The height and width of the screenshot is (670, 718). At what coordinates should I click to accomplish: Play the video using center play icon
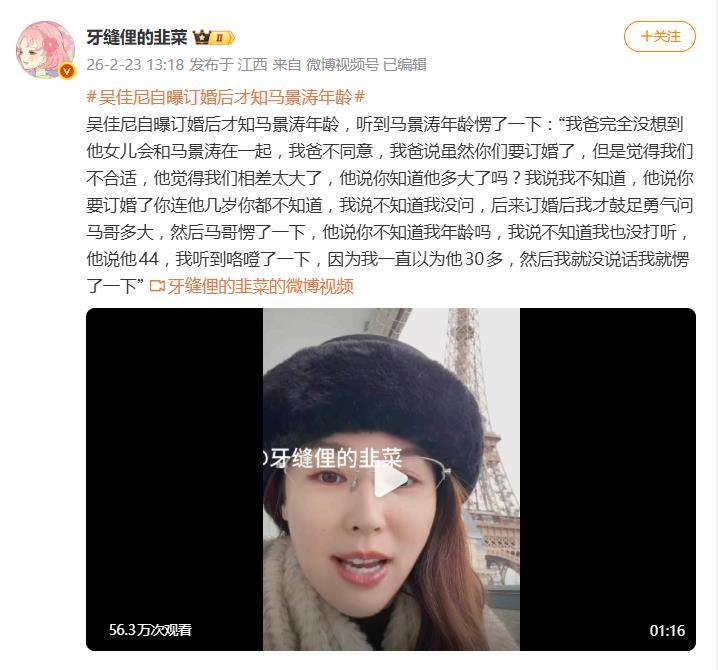(391, 479)
